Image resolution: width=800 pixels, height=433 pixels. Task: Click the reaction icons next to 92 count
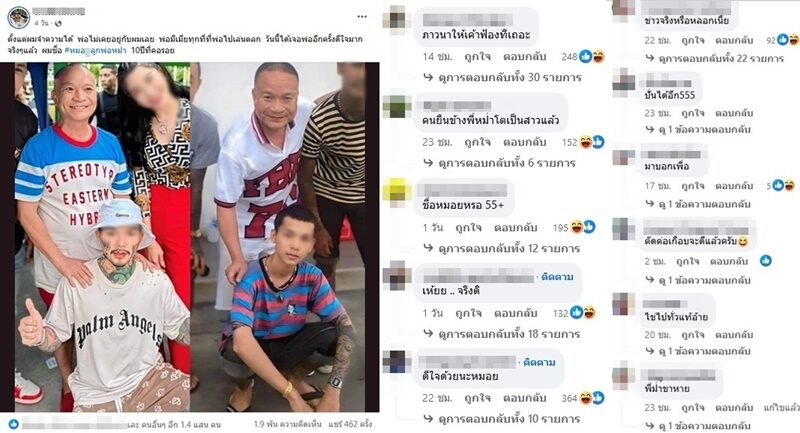point(788,40)
